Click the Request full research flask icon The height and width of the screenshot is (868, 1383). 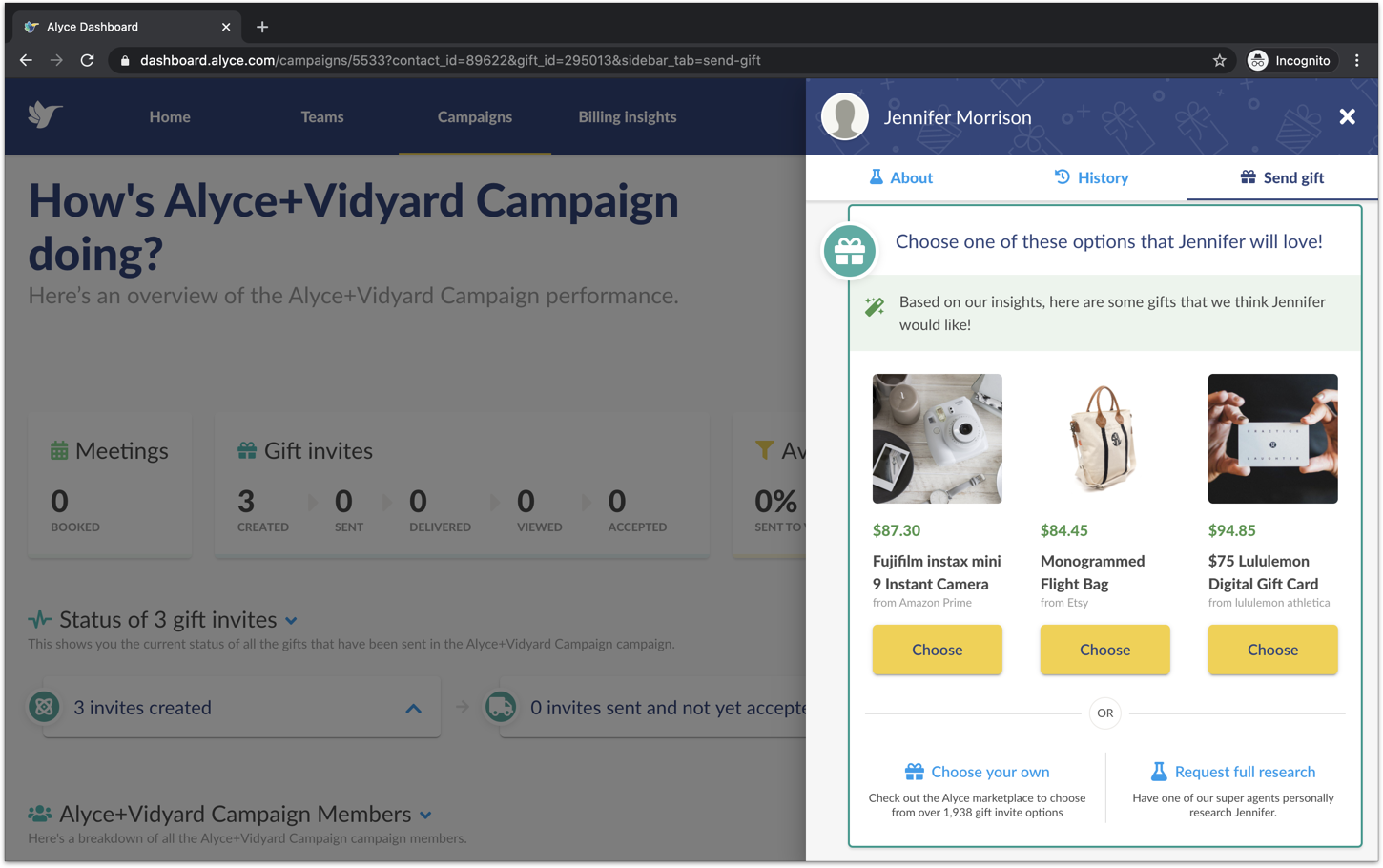tap(1159, 772)
